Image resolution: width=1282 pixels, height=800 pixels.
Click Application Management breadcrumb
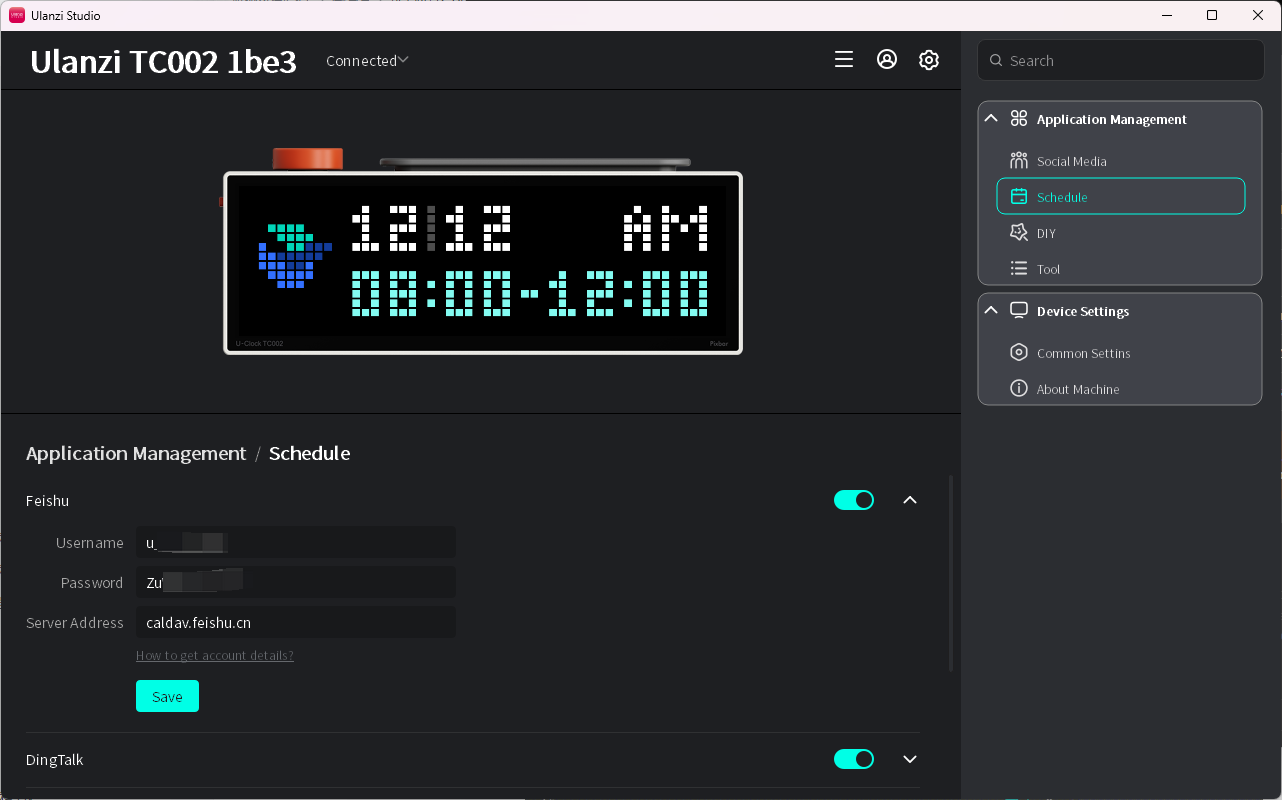coord(136,454)
